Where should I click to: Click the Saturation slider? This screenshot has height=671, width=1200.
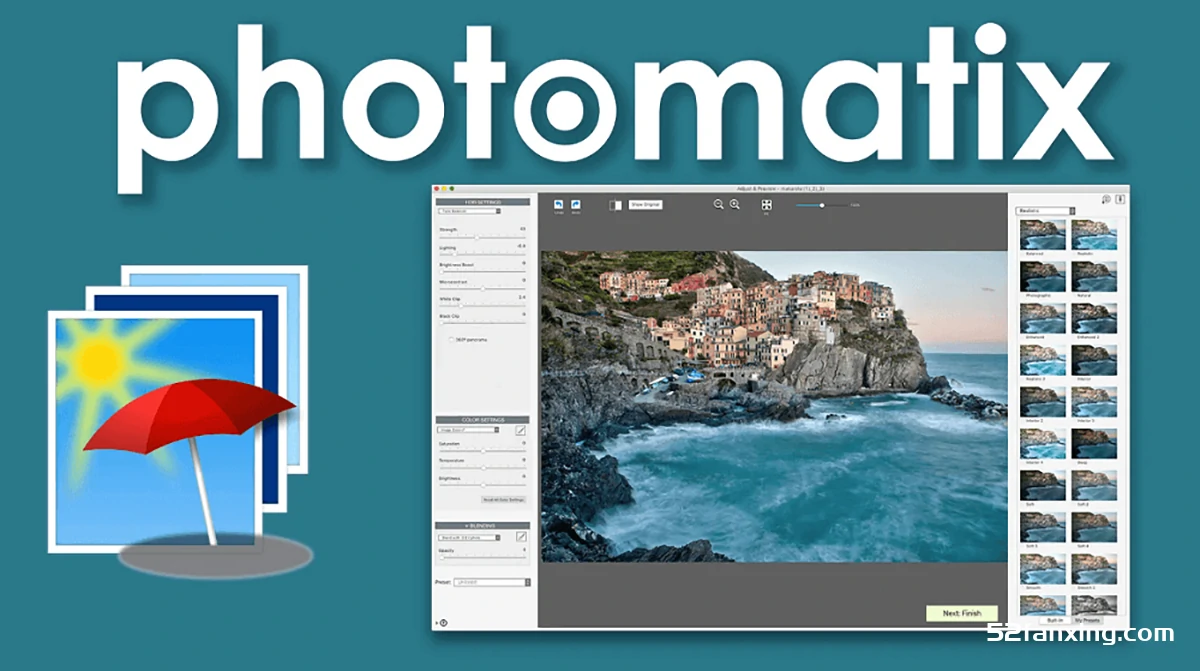click(482, 451)
